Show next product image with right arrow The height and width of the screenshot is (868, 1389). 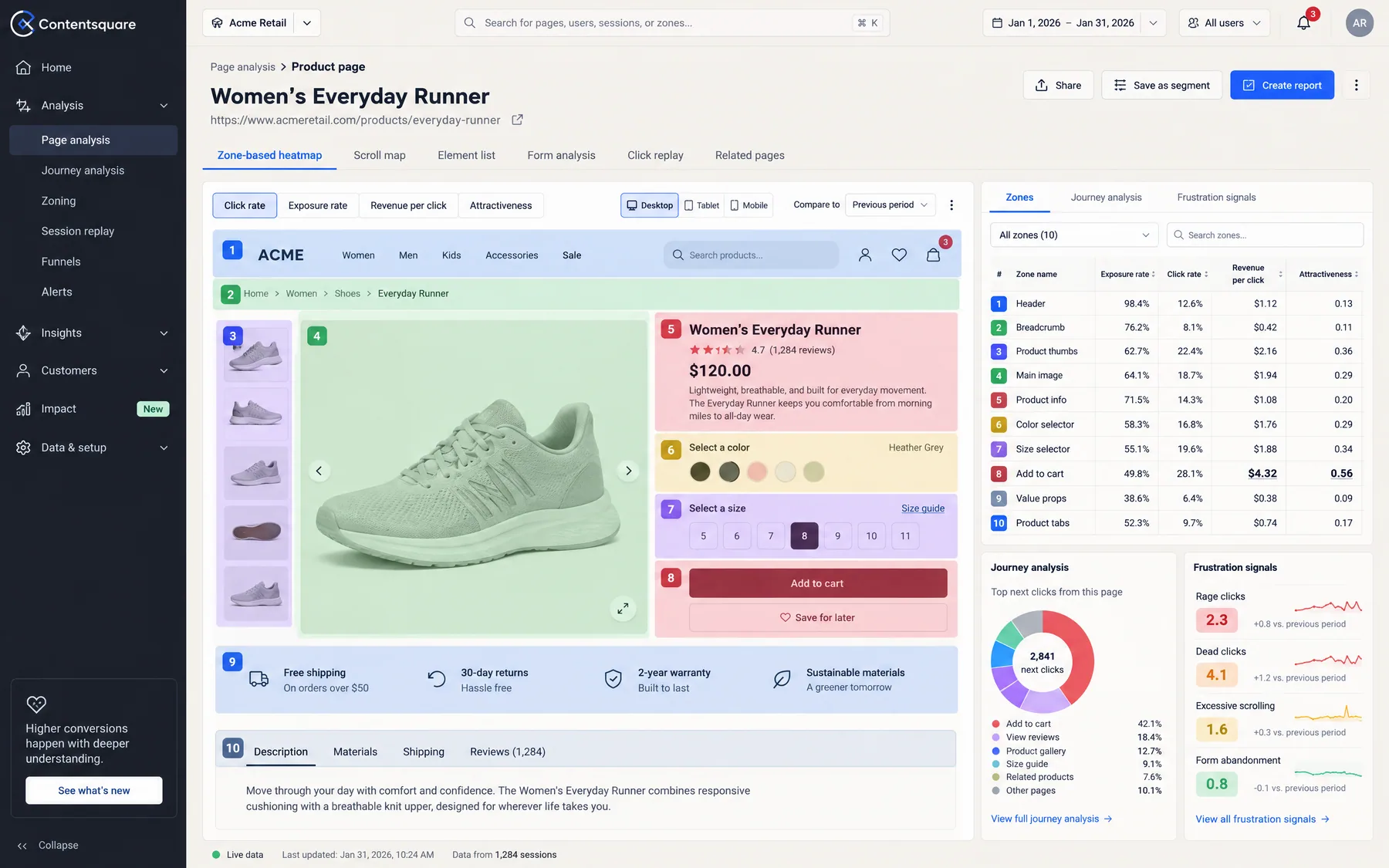click(628, 471)
